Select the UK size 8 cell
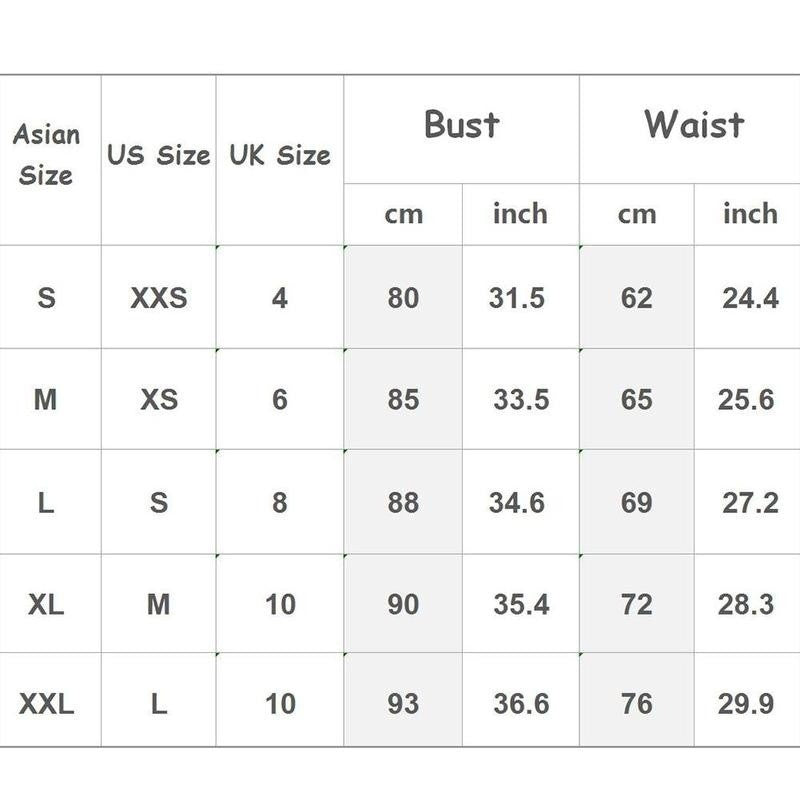 click(279, 502)
